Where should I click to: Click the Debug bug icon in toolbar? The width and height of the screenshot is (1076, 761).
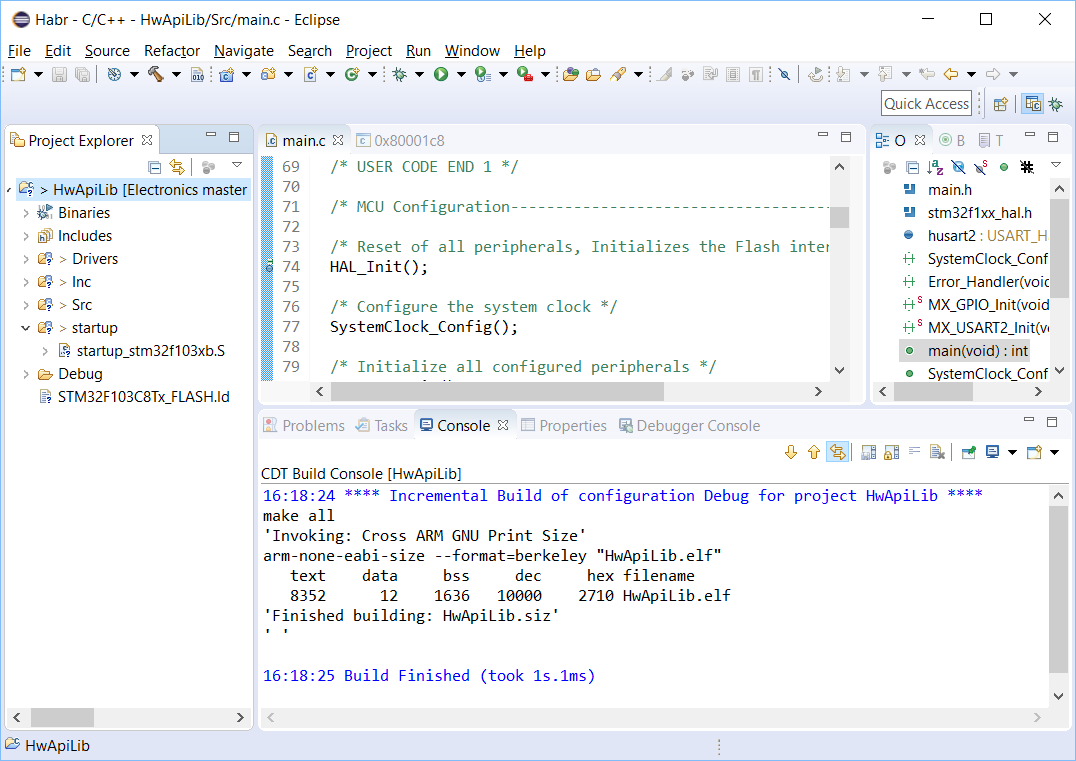click(399, 74)
